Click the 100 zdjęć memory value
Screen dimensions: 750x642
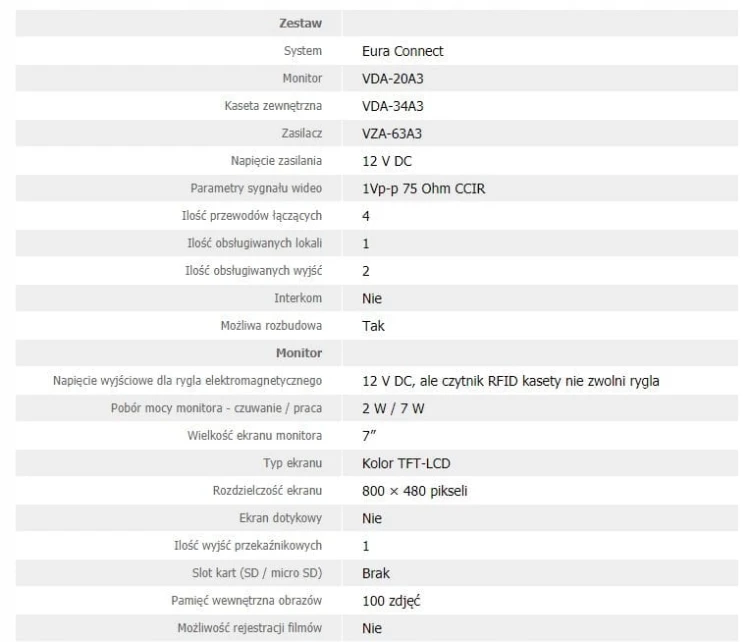(391, 601)
